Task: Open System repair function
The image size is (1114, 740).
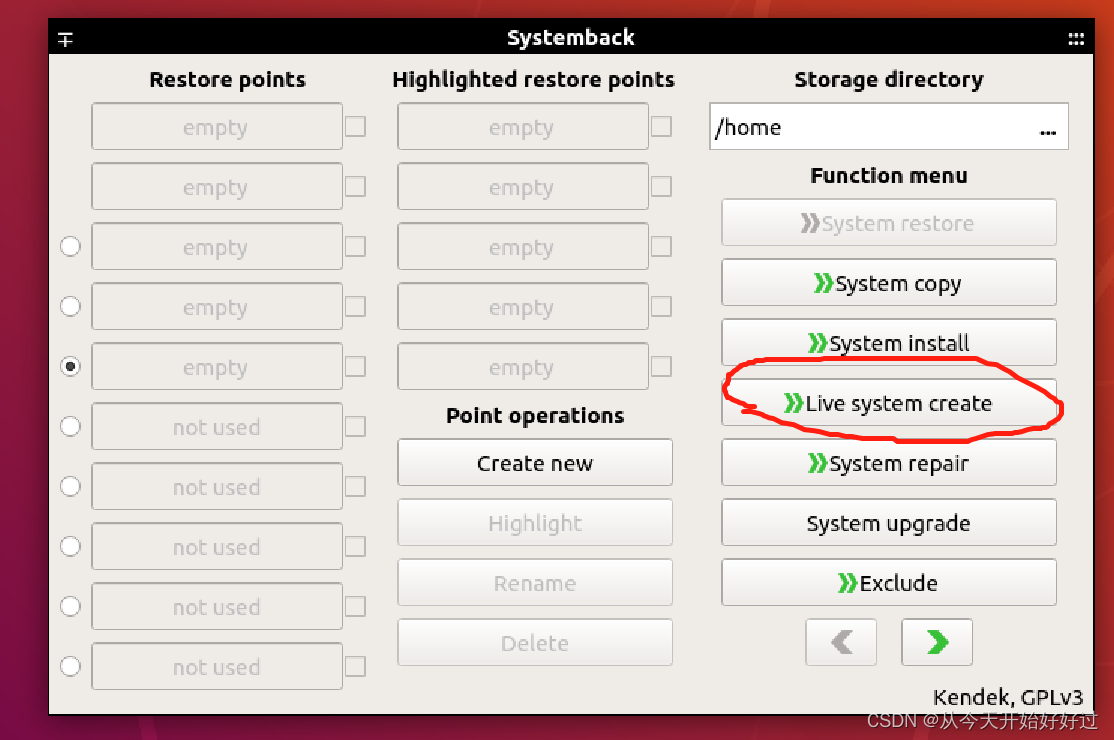Action: pyautogui.click(x=889, y=462)
